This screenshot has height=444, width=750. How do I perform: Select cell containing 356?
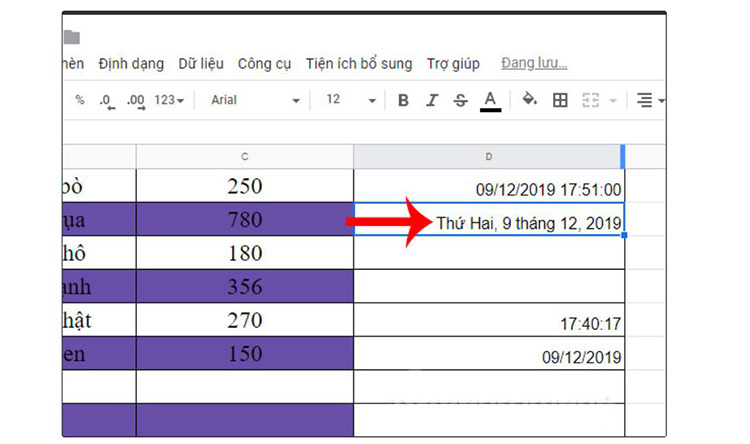[244, 286]
